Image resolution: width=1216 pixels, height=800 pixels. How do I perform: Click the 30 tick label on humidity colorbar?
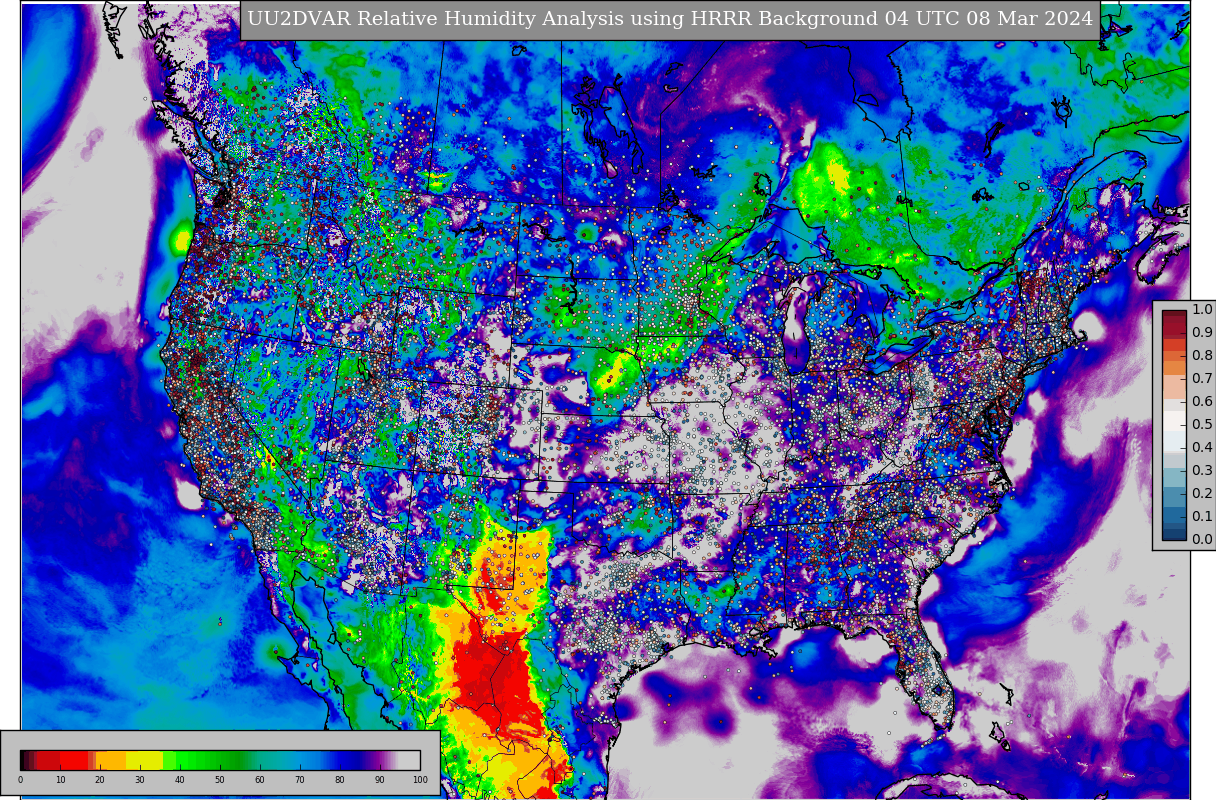point(140,780)
